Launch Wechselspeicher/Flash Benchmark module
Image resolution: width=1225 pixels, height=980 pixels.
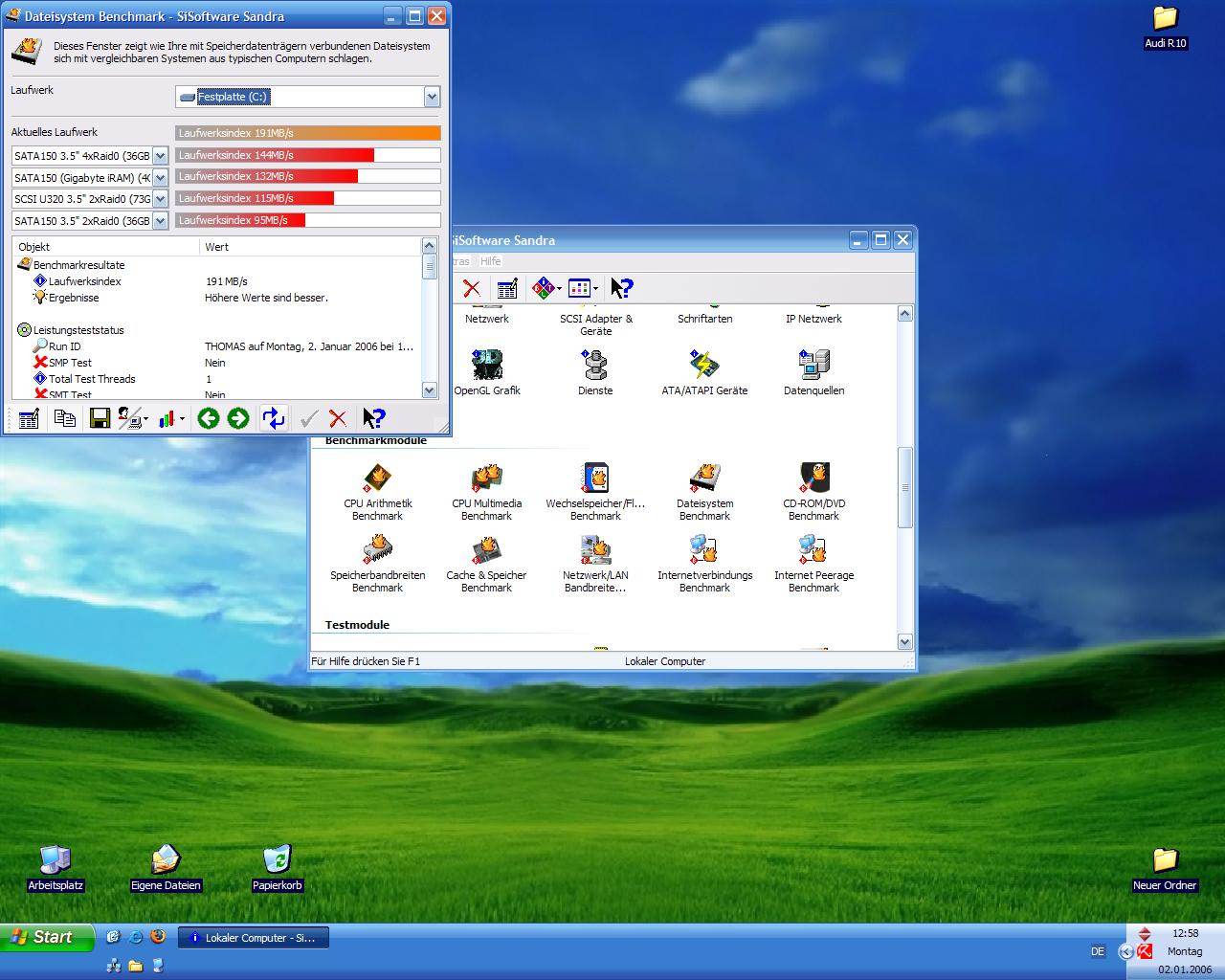[x=595, y=492]
